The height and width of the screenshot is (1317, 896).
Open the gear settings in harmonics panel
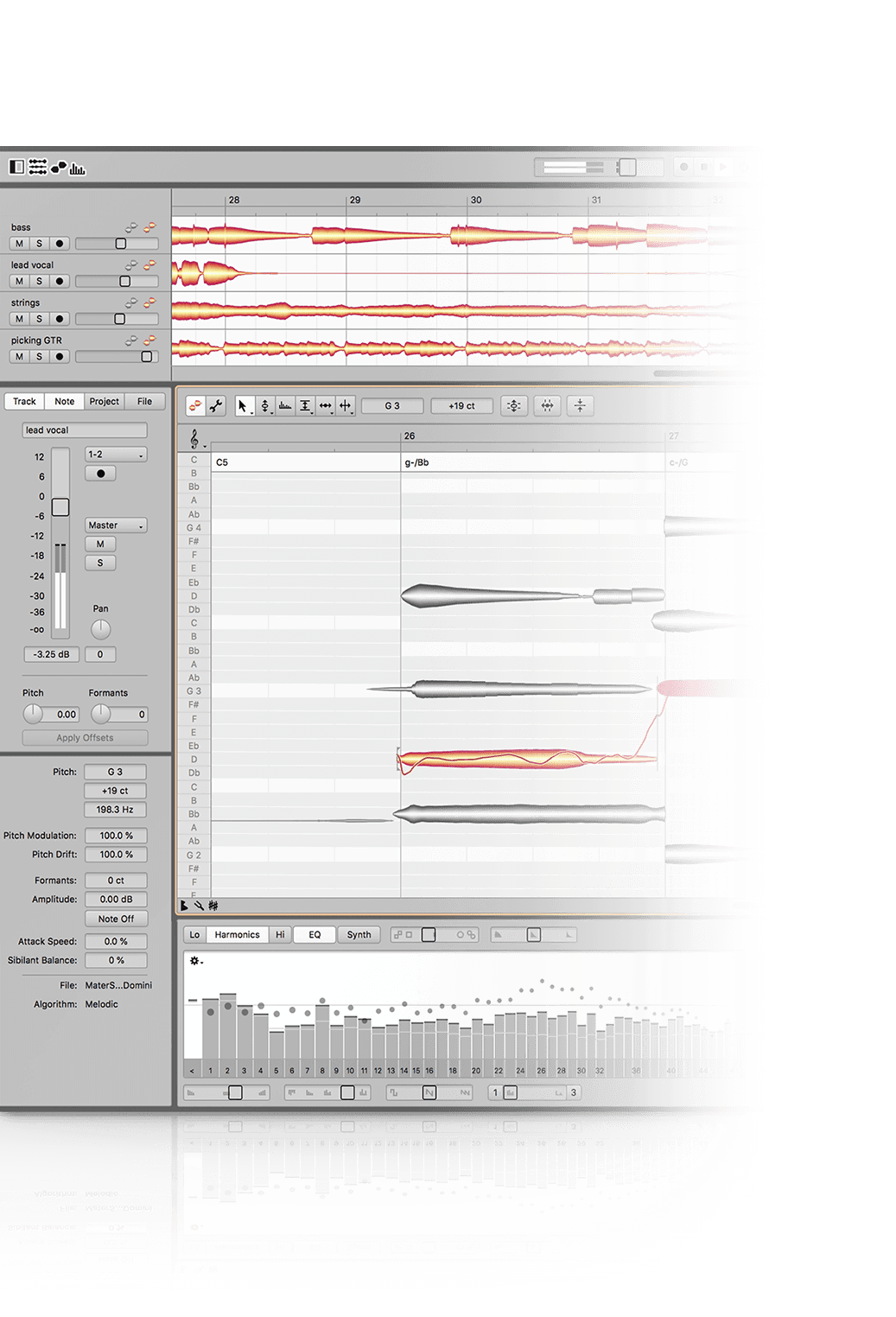point(194,961)
